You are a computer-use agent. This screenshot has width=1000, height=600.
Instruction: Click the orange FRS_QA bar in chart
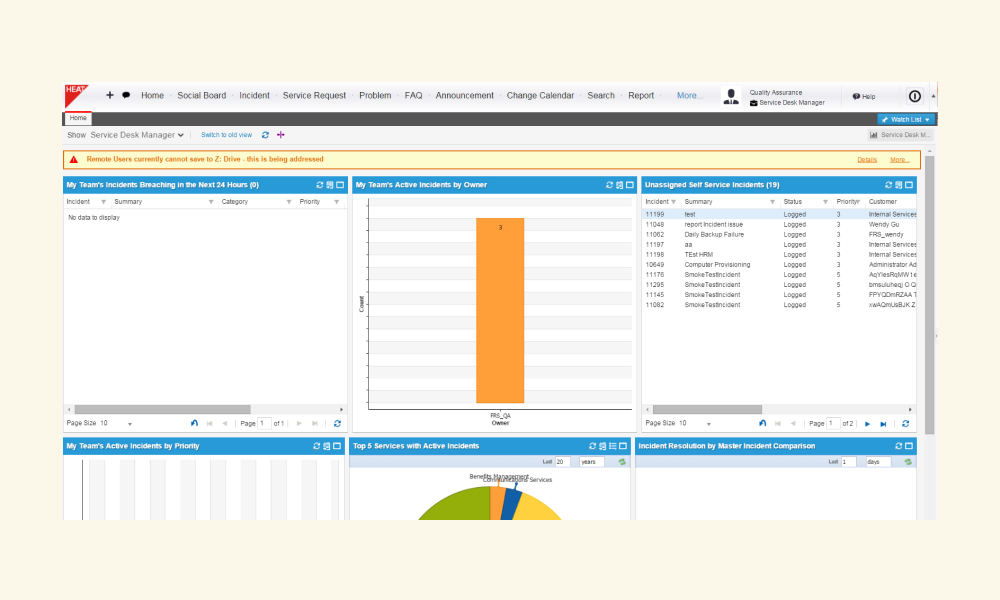500,311
